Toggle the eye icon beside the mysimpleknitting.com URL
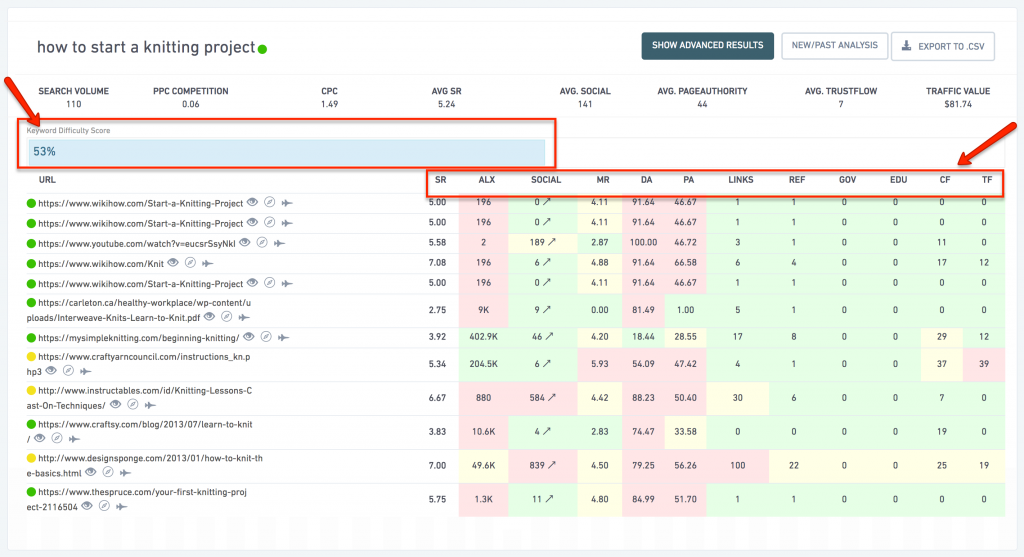Image resolution: width=1024 pixels, height=557 pixels. tap(249, 337)
